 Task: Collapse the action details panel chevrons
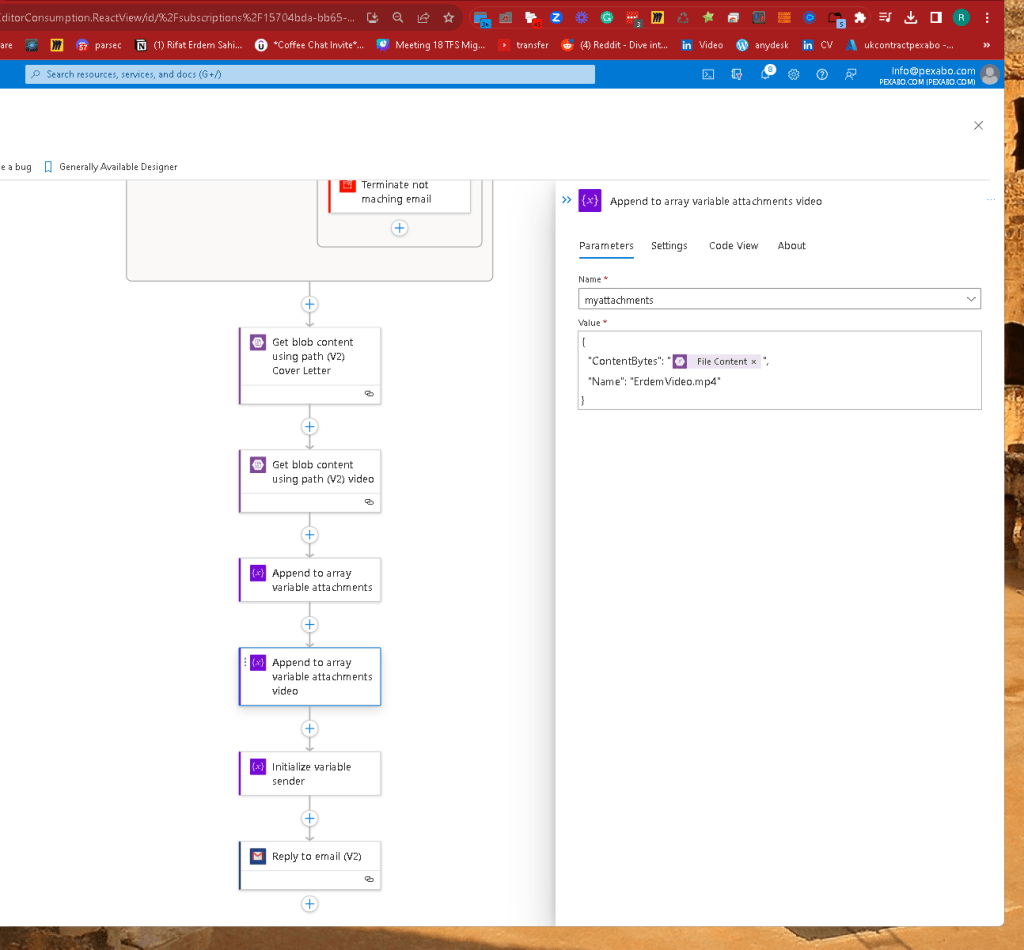tap(566, 200)
